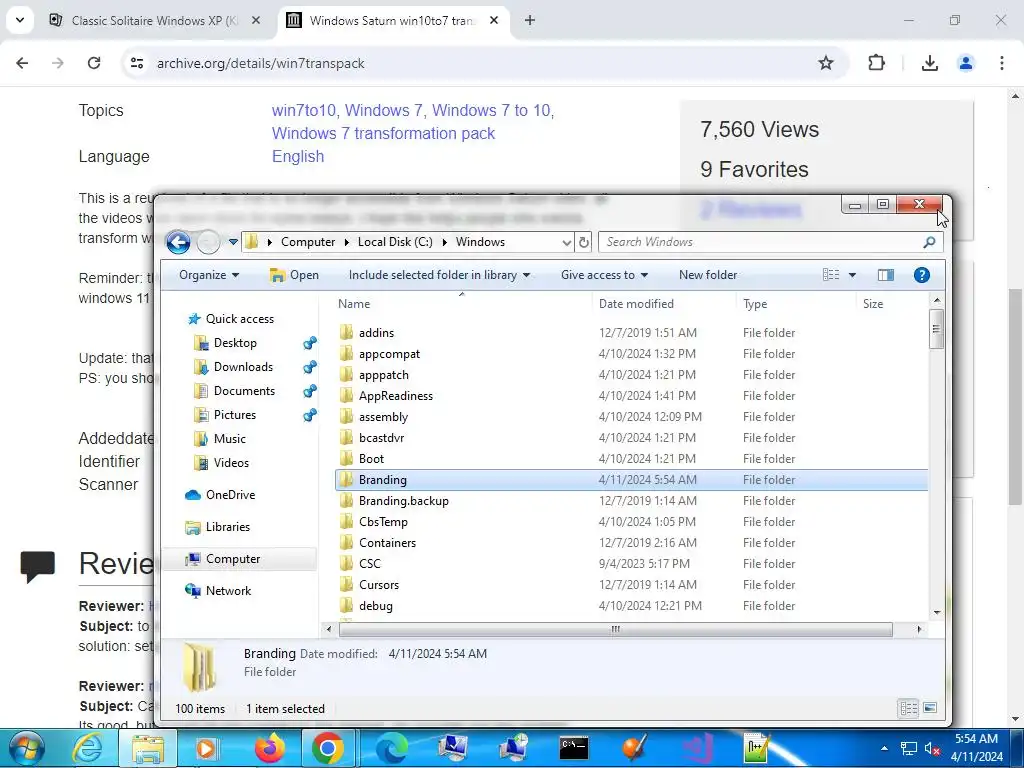Open the recent locations dropdown arrow
The height and width of the screenshot is (768, 1024).
[x=233, y=242]
